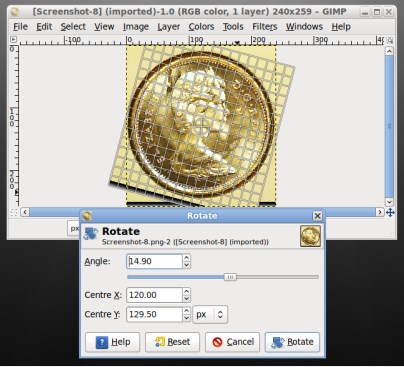The height and width of the screenshot is (367, 404).
Task: Open the Filters menu
Action: 265,27
